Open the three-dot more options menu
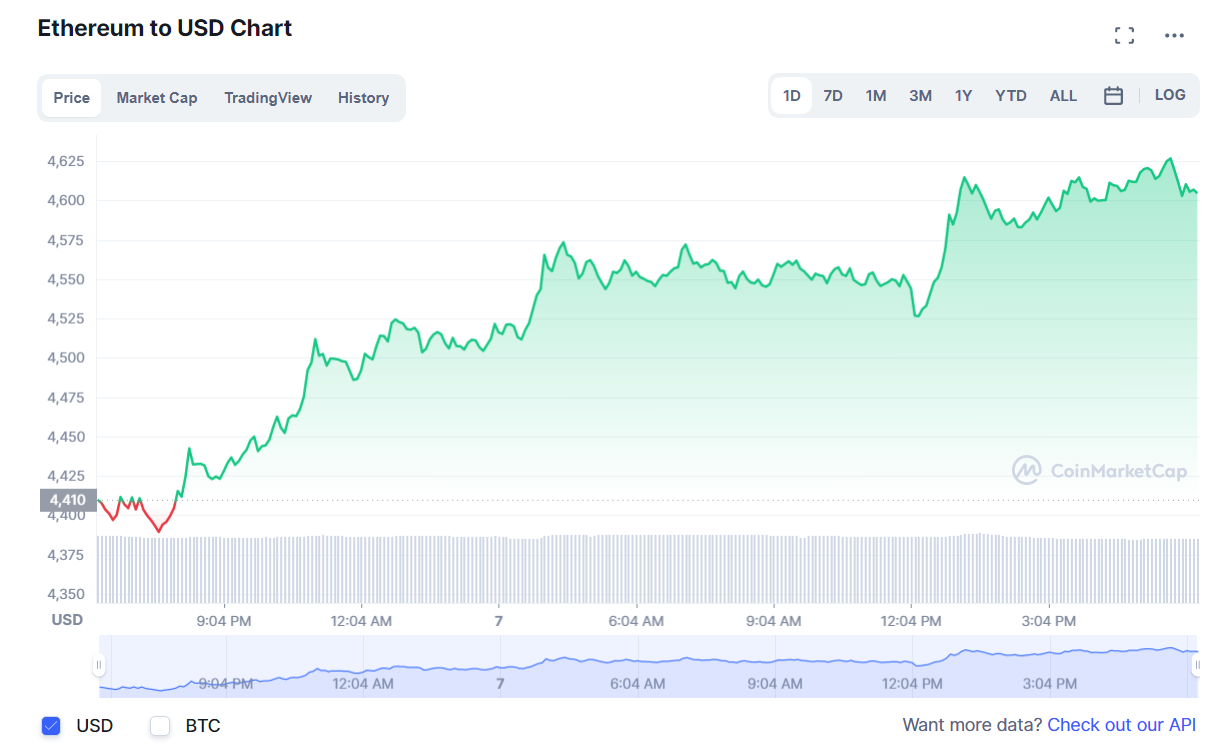The width and height of the screenshot is (1231, 752). pos(1174,36)
